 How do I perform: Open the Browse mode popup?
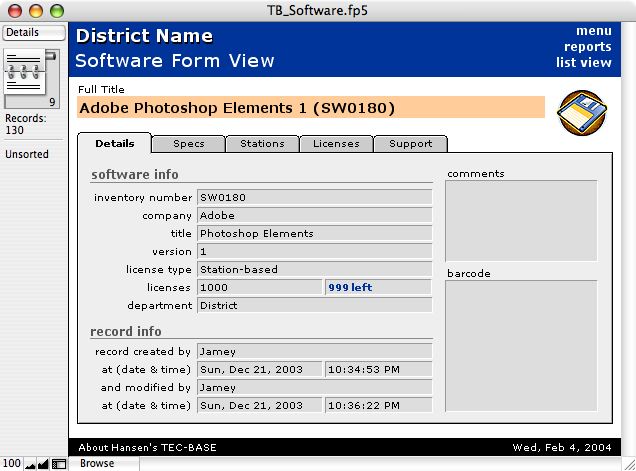pos(104,463)
